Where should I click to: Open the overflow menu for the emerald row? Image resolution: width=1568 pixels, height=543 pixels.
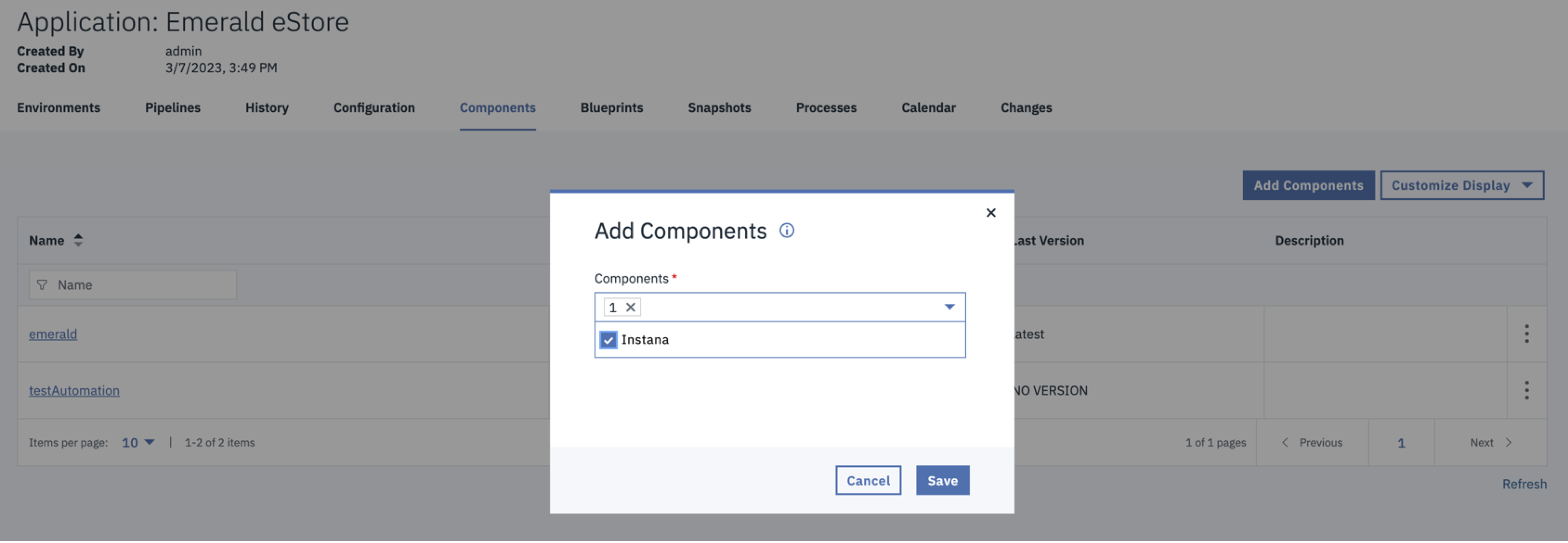pos(1527,334)
